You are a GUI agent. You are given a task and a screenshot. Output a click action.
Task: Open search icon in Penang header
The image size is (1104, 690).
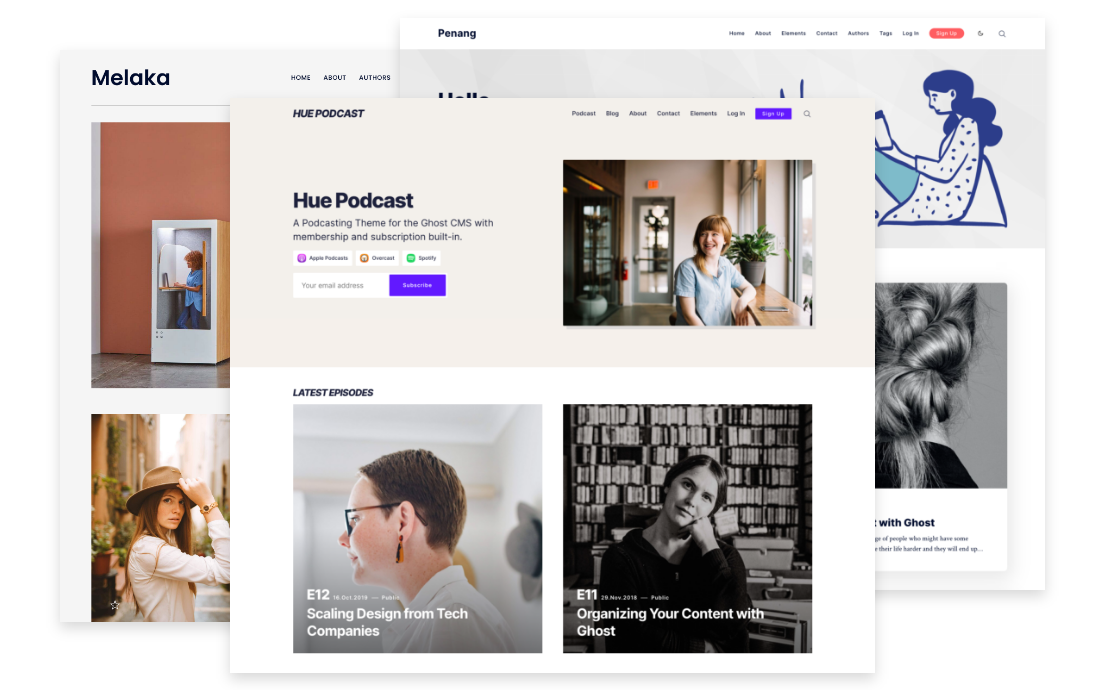tap(1002, 34)
